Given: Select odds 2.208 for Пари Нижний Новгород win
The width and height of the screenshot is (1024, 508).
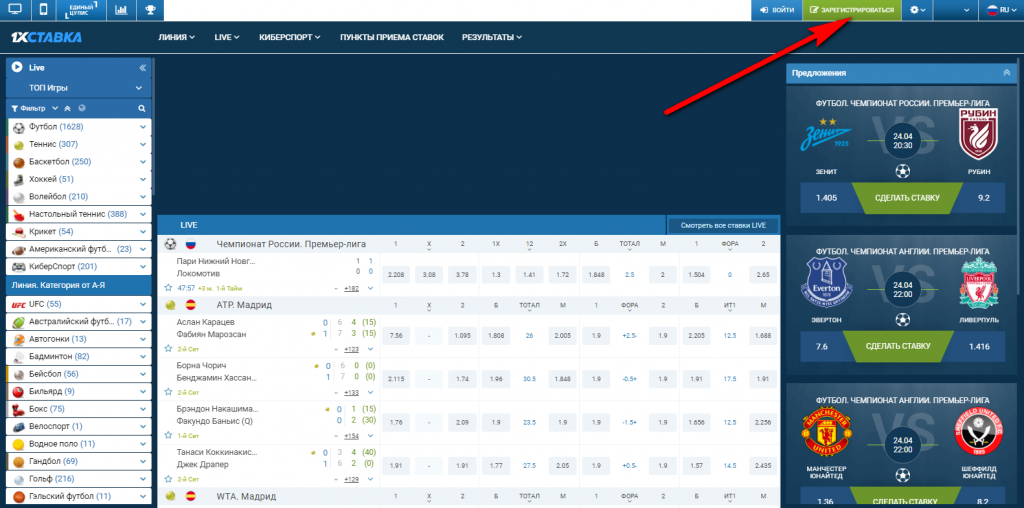Looking at the screenshot, I should click(x=396, y=275).
